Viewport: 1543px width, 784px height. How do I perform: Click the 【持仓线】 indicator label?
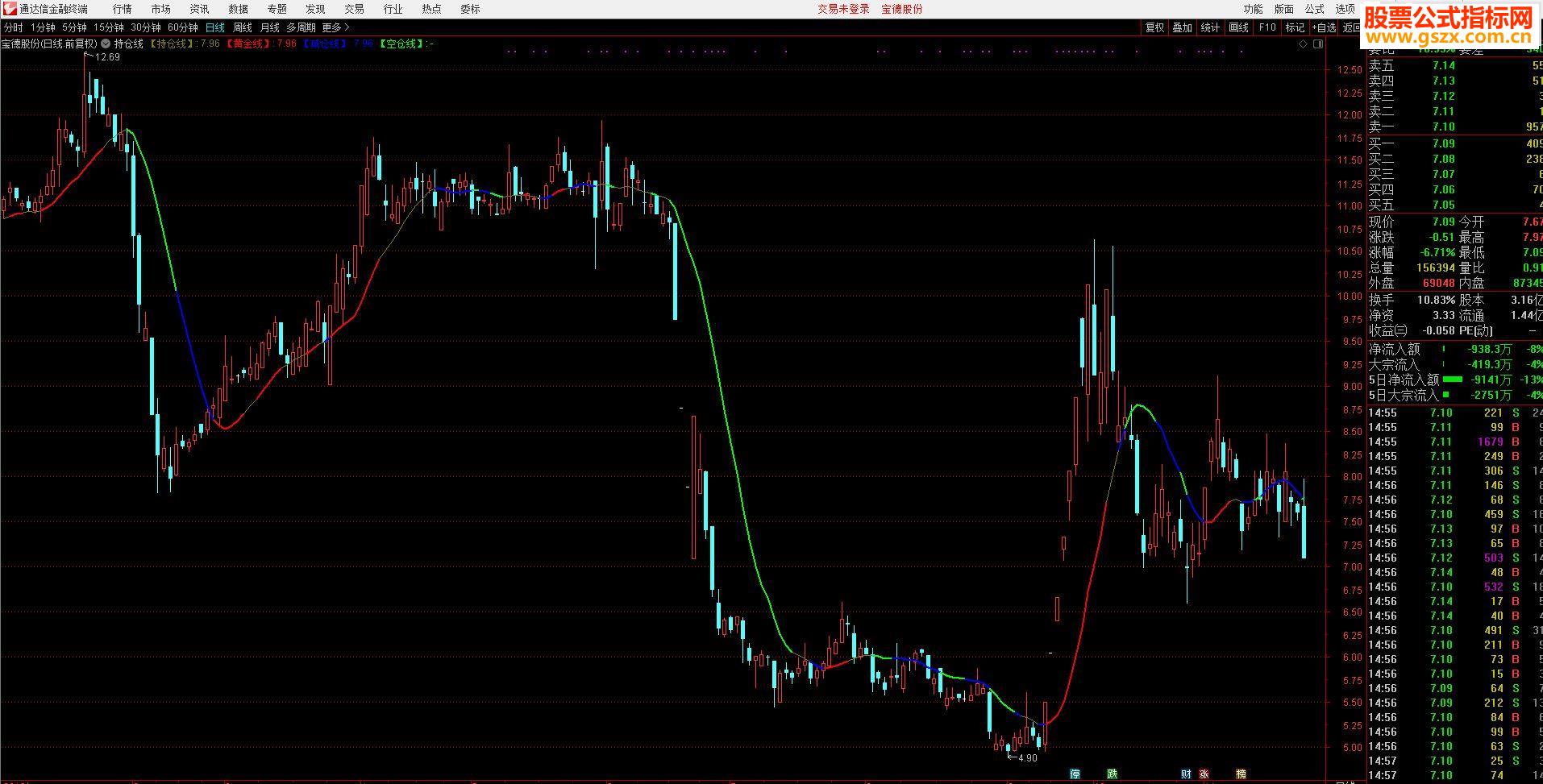pyautogui.click(x=174, y=44)
